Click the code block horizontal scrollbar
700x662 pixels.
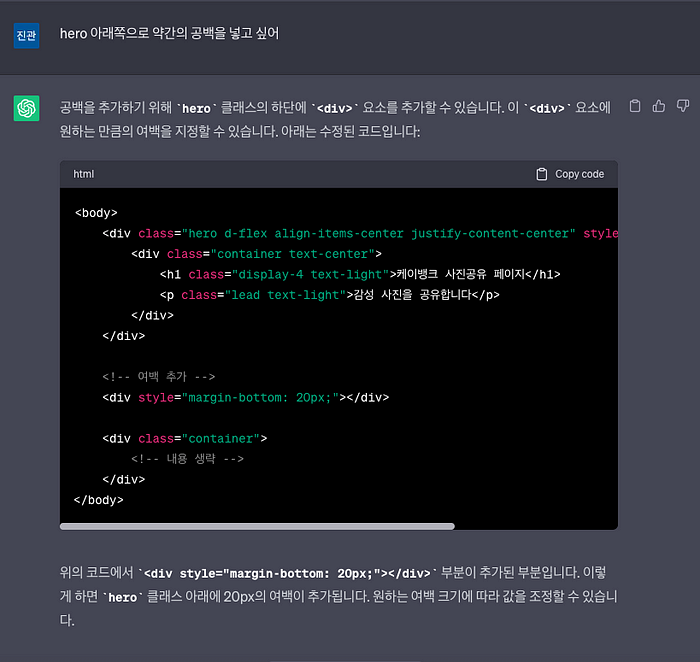tap(257, 526)
